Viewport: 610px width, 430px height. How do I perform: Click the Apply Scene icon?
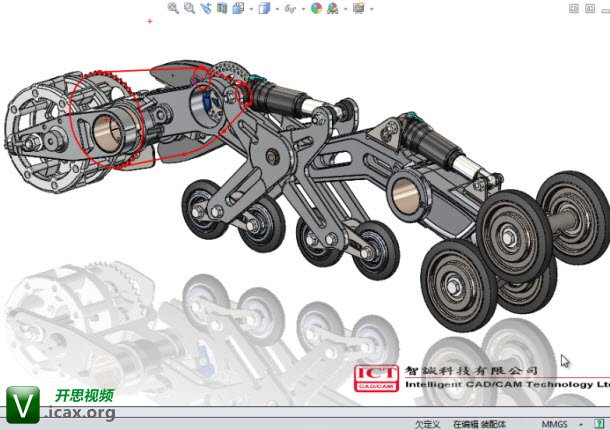333,8
